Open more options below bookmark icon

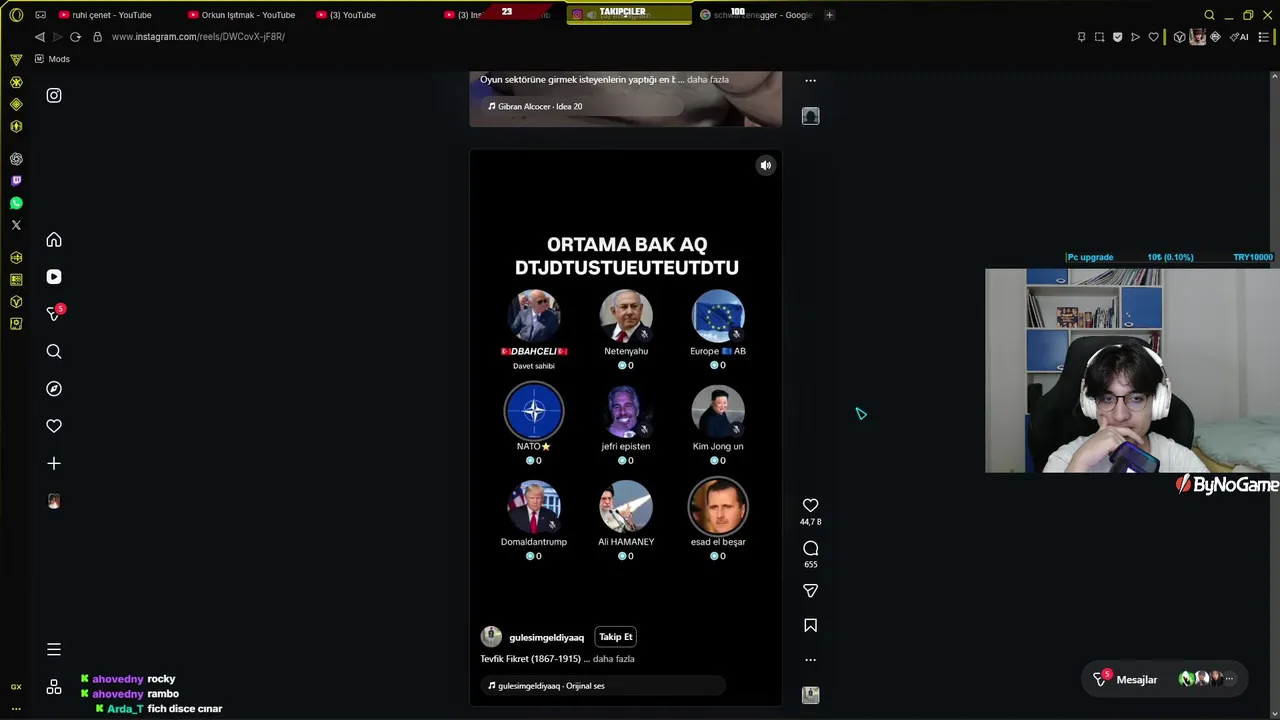tap(811, 660)
